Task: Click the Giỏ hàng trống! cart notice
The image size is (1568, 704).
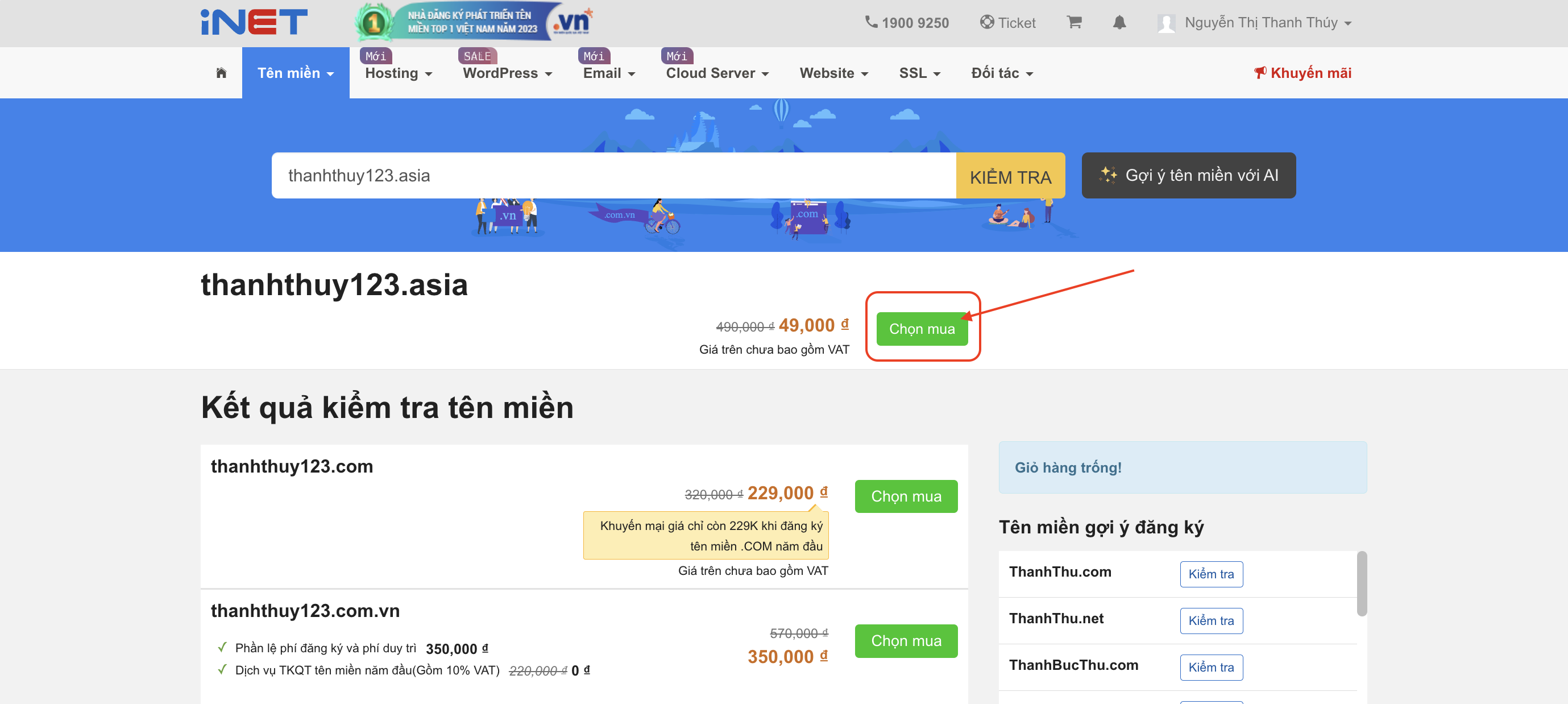Action: click(x=1182, y=467)
